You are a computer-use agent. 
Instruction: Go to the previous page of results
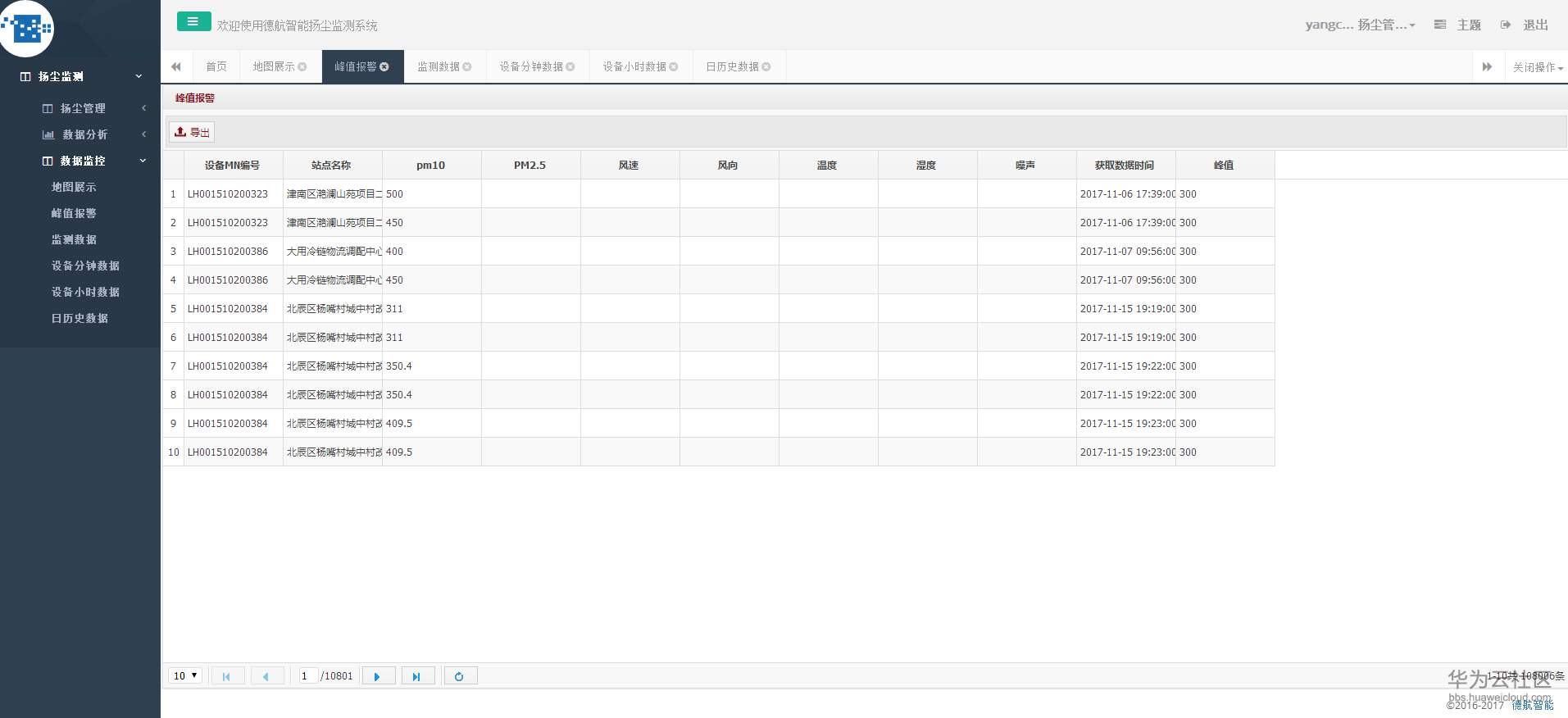[266, 676]
